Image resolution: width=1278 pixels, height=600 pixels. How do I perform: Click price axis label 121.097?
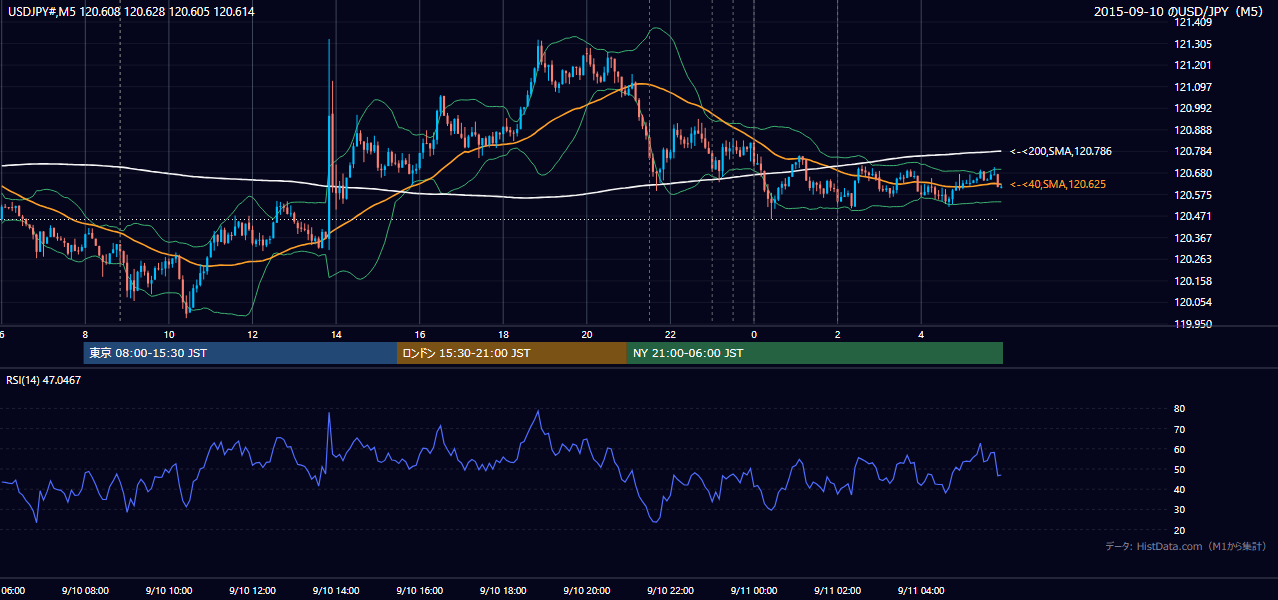pos(1195,87)
